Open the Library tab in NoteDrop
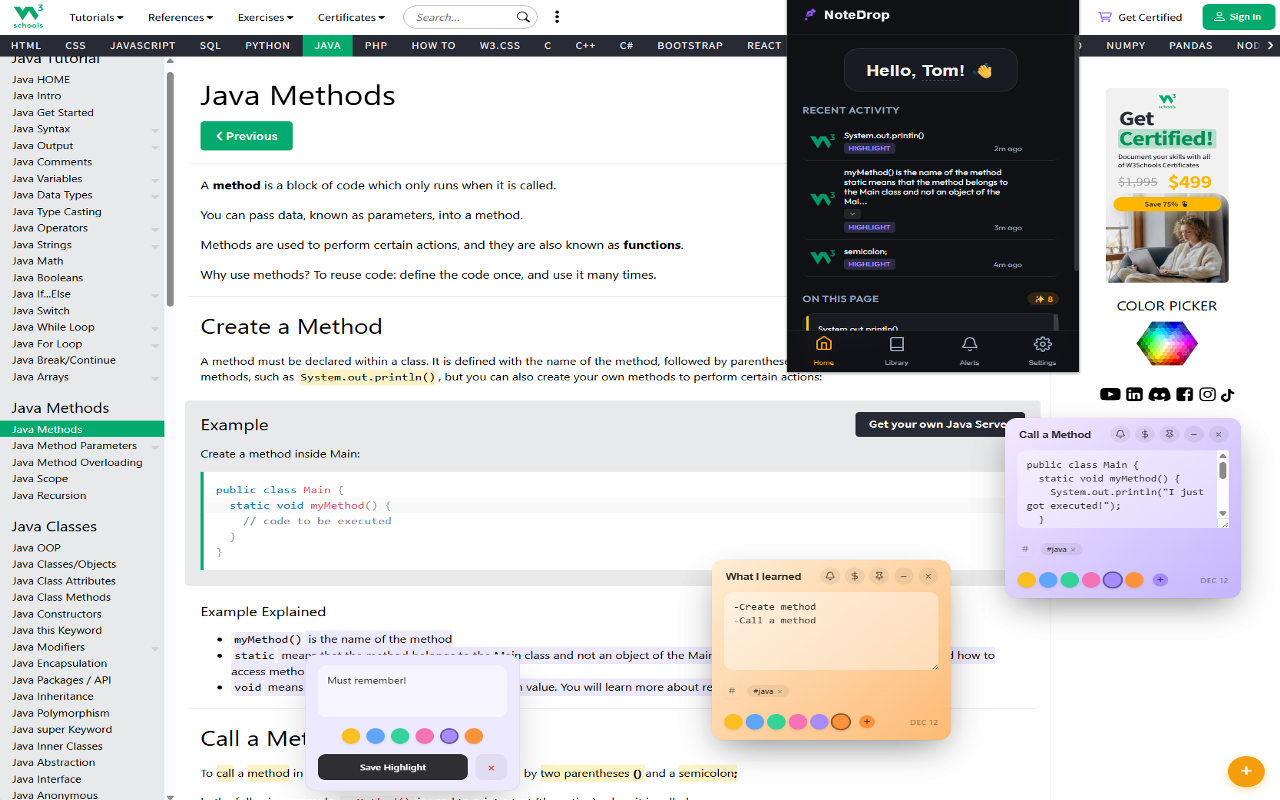The height and width of the screenshot is (800, 1280). (x=896, y=350)
